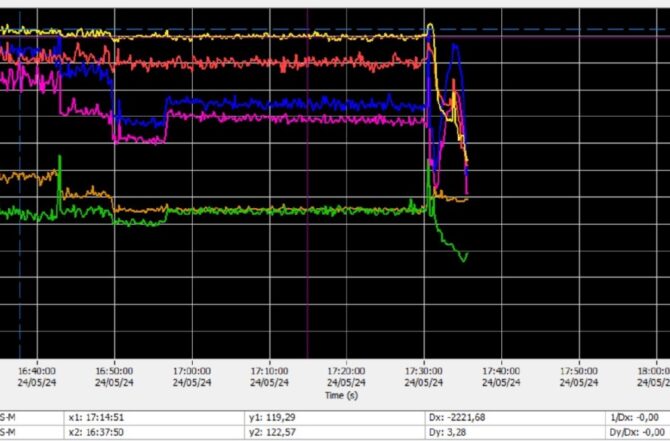670x441 pixels.
Task: Select the dashed blue vertical cursor near 16:37:50
Action: point(20,184)
